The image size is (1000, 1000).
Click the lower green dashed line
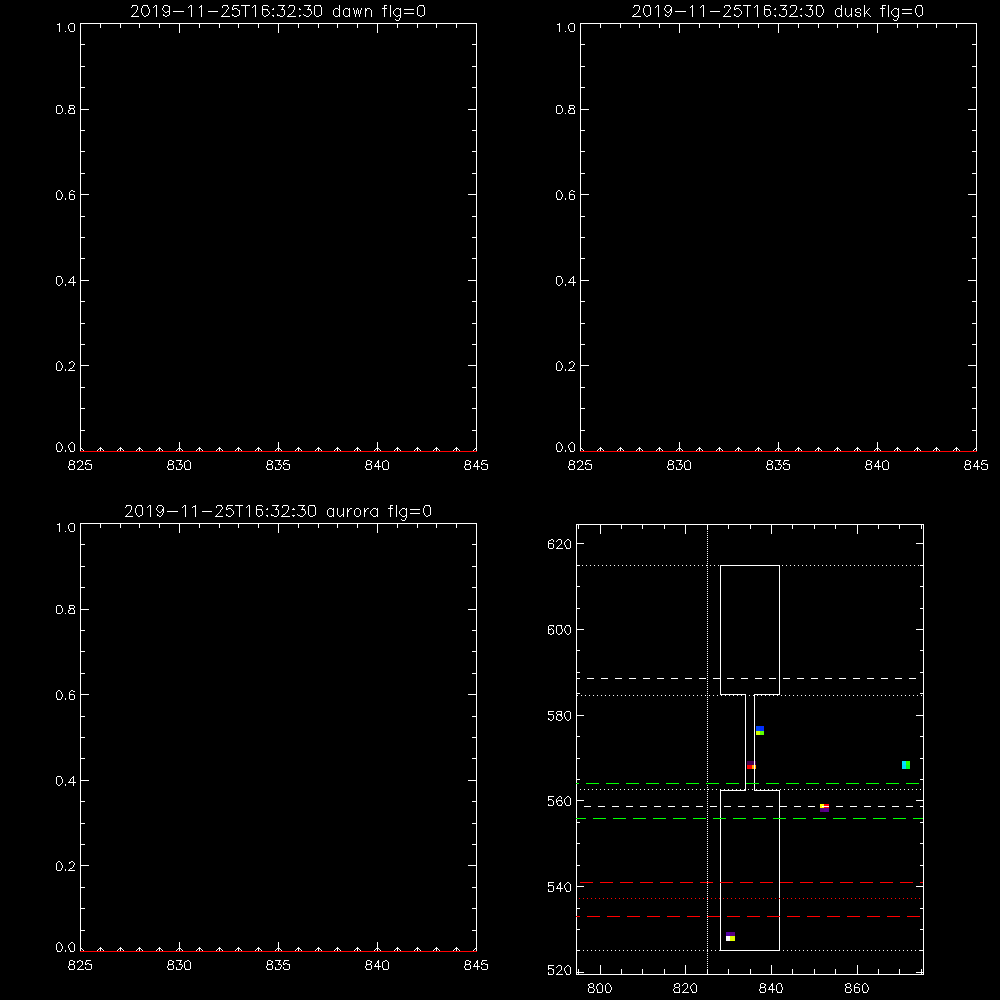[x=750, y=818]
